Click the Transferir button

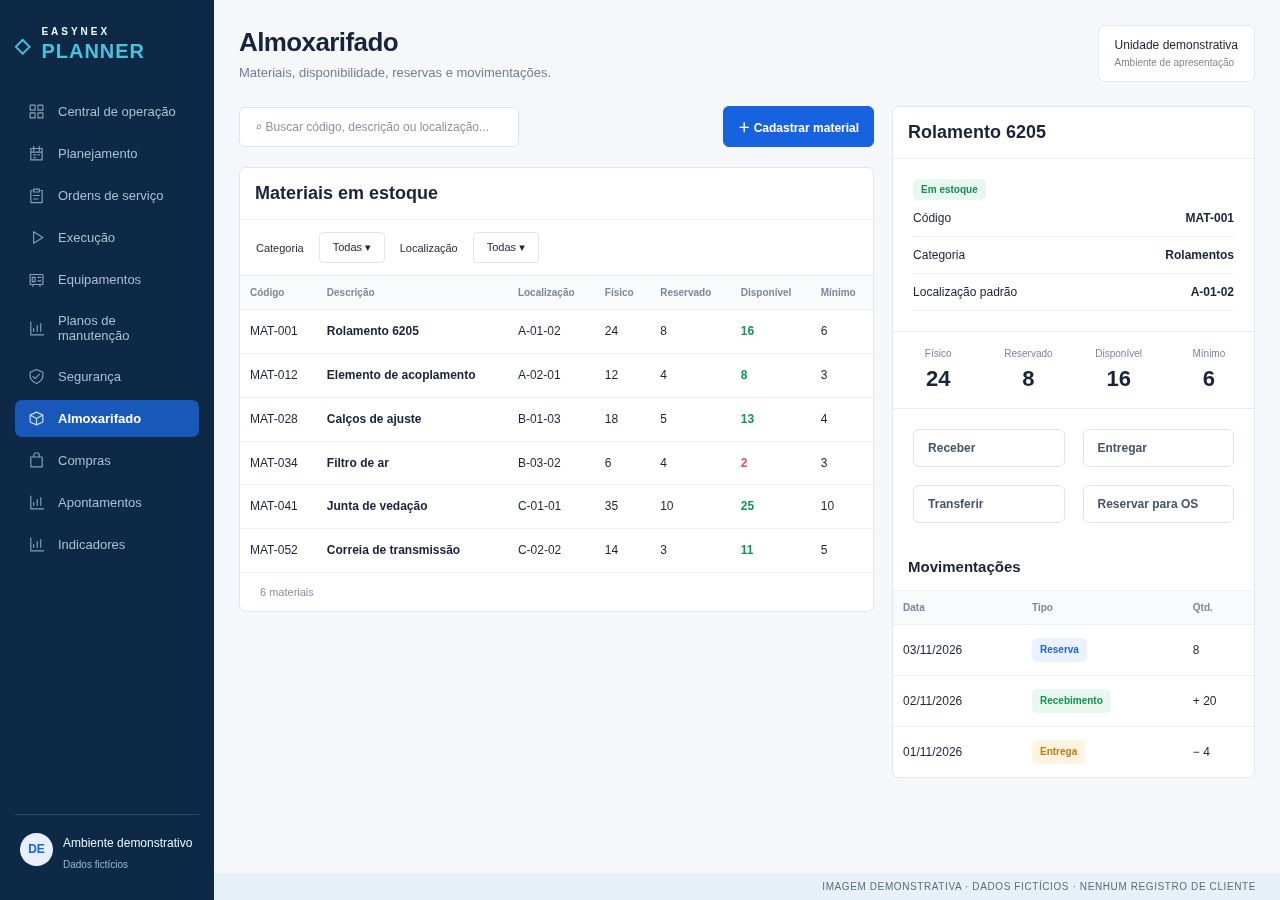[988, 504]
